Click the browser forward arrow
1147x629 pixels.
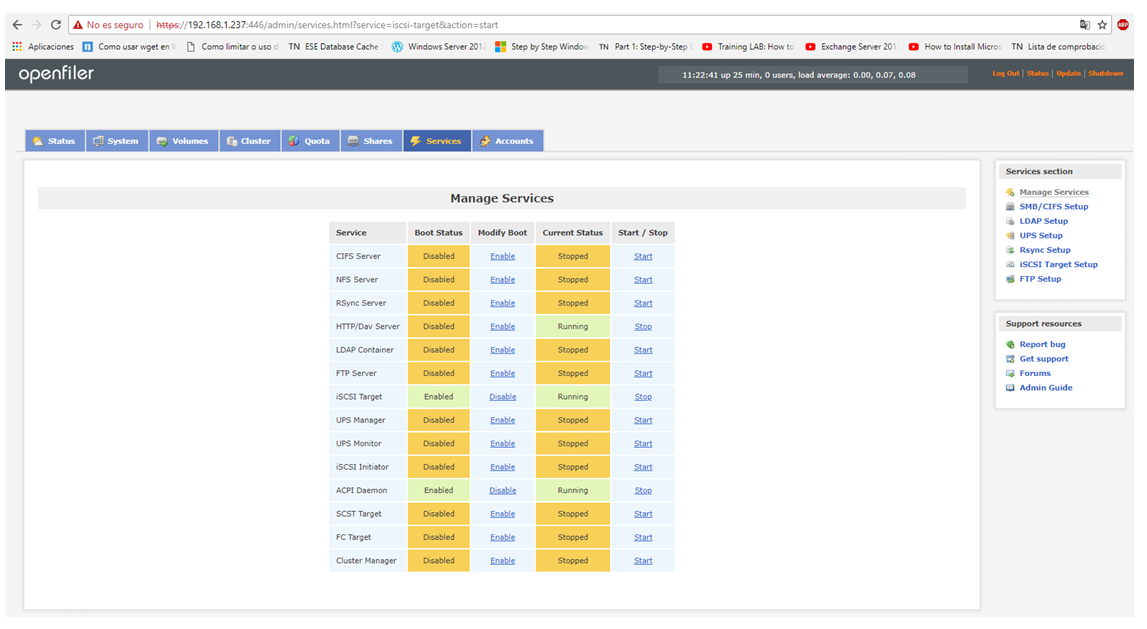(37, 25)
